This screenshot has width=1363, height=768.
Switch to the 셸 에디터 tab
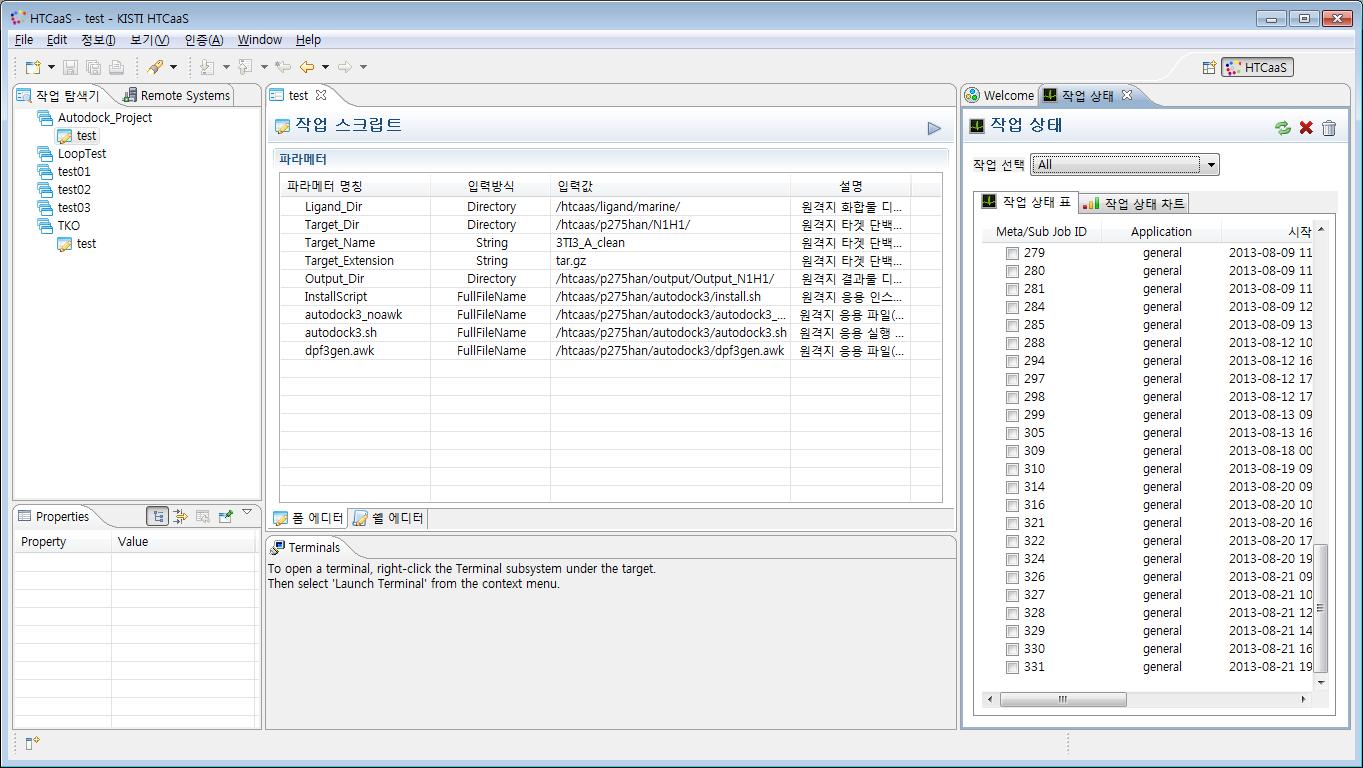388,518
